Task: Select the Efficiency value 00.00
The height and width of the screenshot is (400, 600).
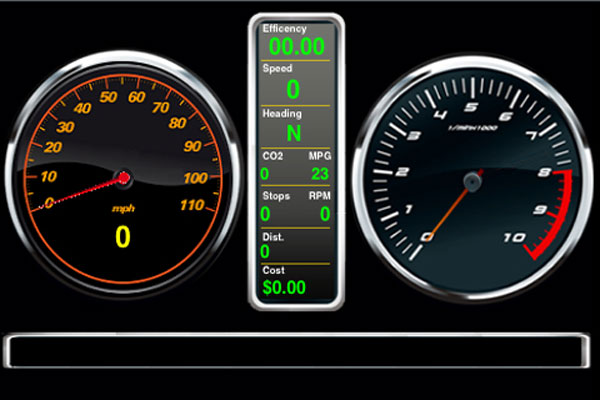Action: click(296, 46)
